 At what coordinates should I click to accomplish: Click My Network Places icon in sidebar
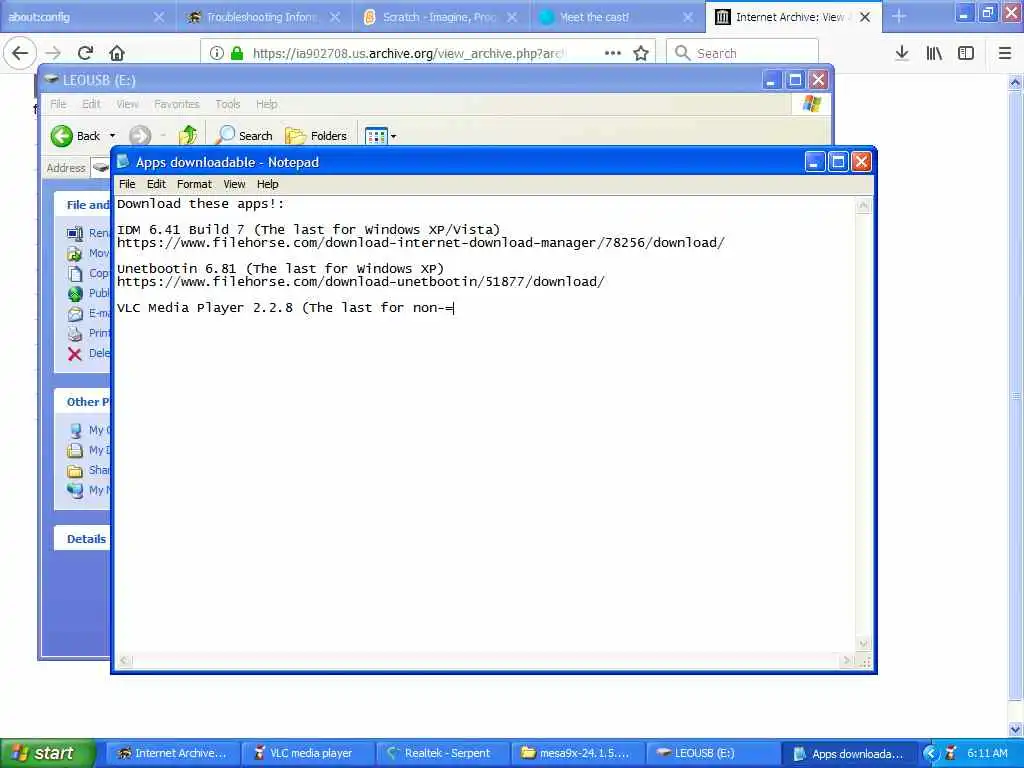tap(75, 490)
